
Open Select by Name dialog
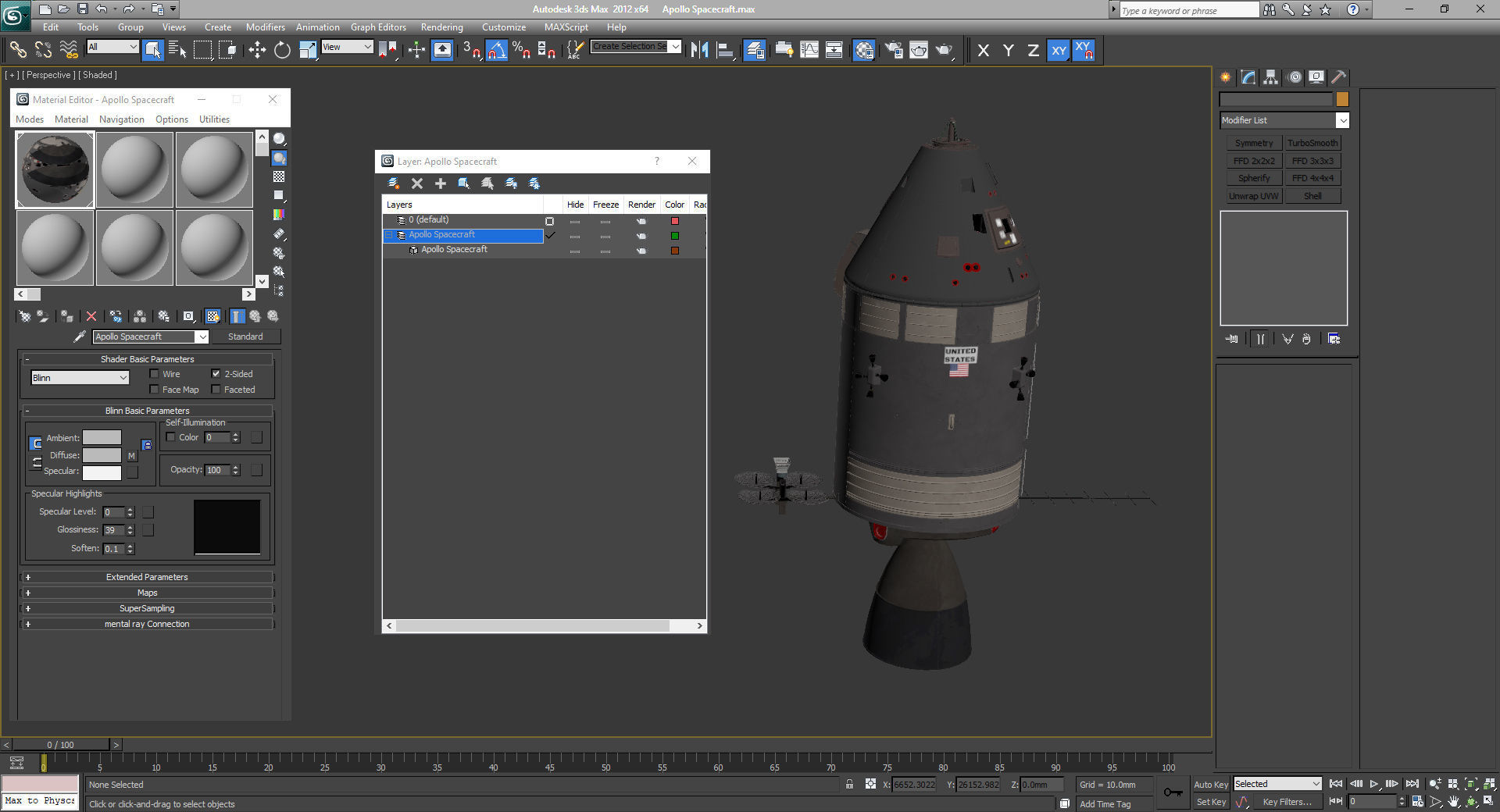click(x=177, y=50)
